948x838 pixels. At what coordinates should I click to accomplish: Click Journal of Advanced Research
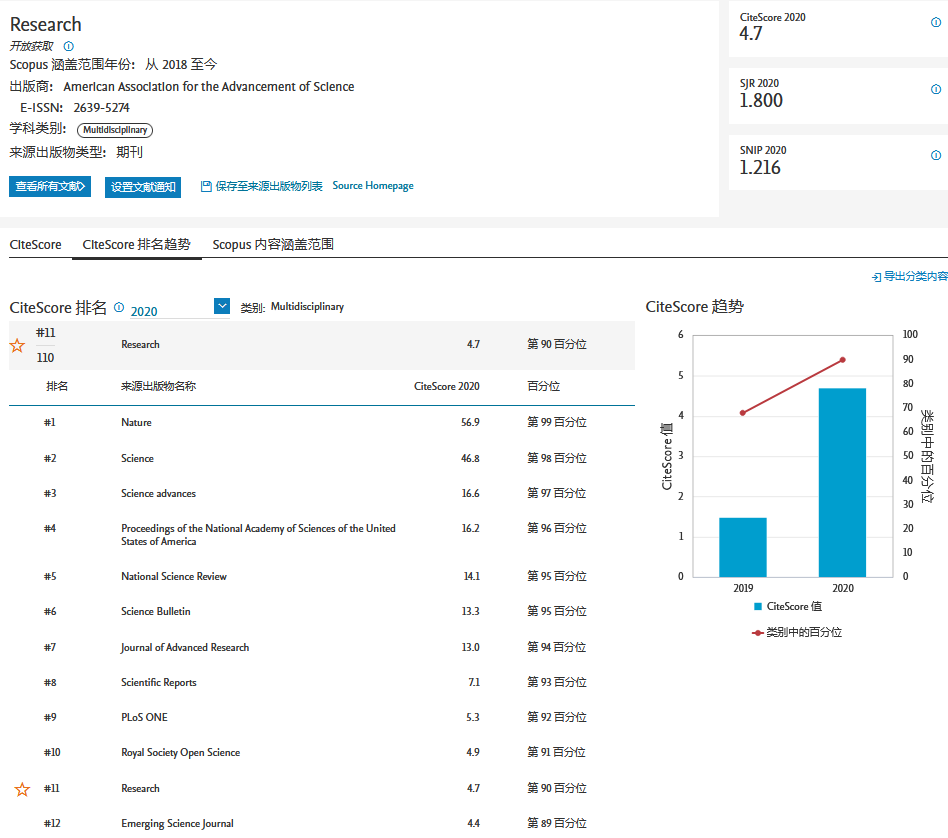click(x=185, y=647)
